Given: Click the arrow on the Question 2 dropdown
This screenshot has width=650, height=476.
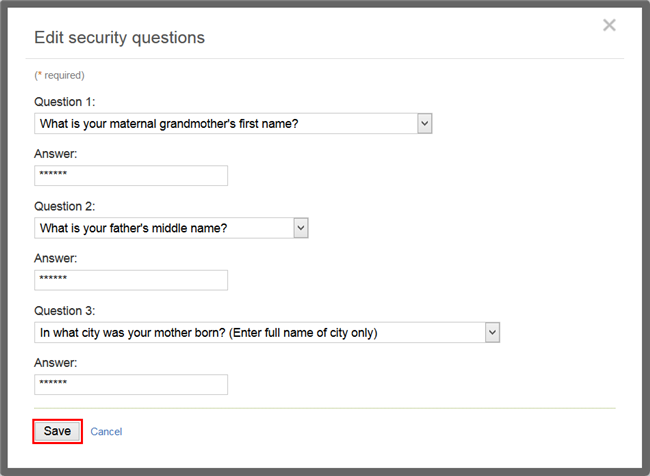Looking at the screenshot, I should (x=300, y=228).
